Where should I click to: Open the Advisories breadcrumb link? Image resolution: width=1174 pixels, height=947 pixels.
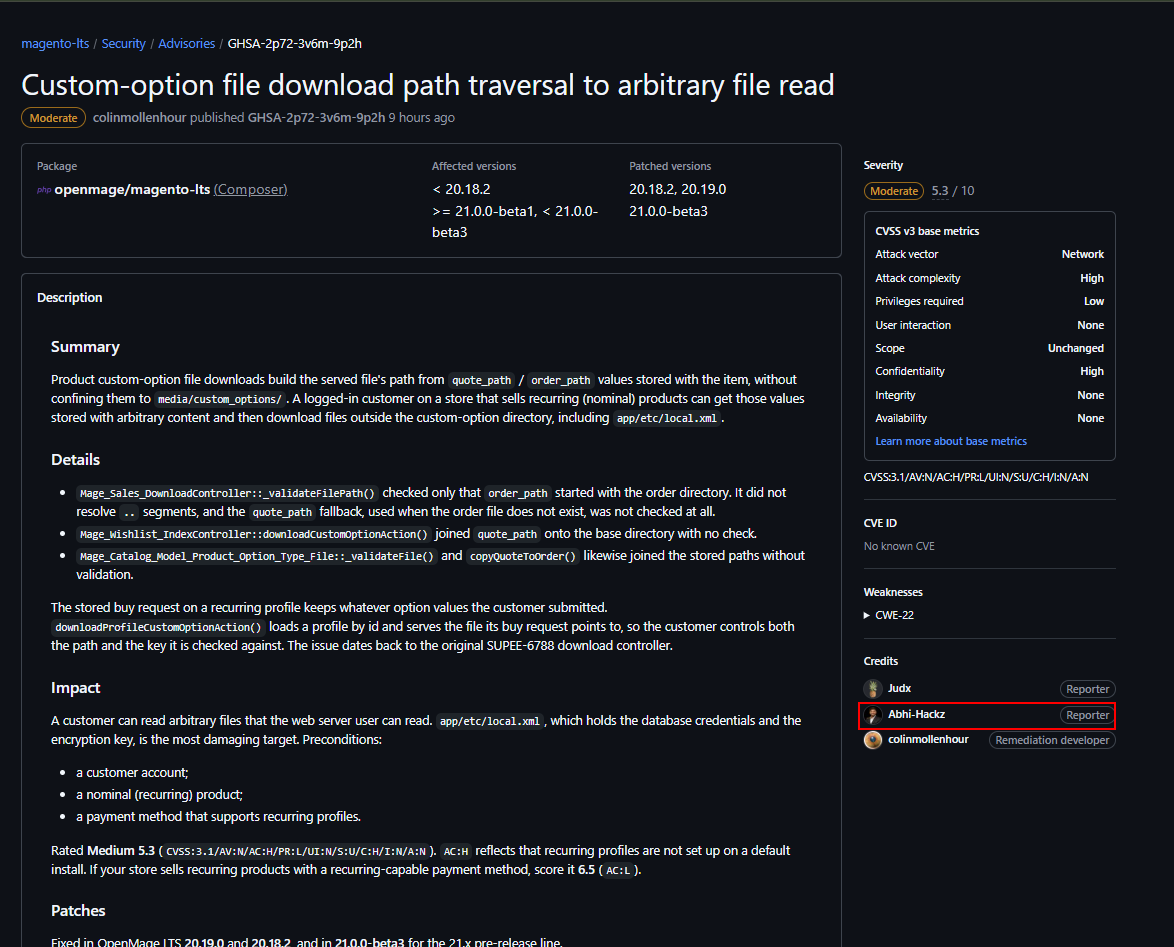coord(186,43)
